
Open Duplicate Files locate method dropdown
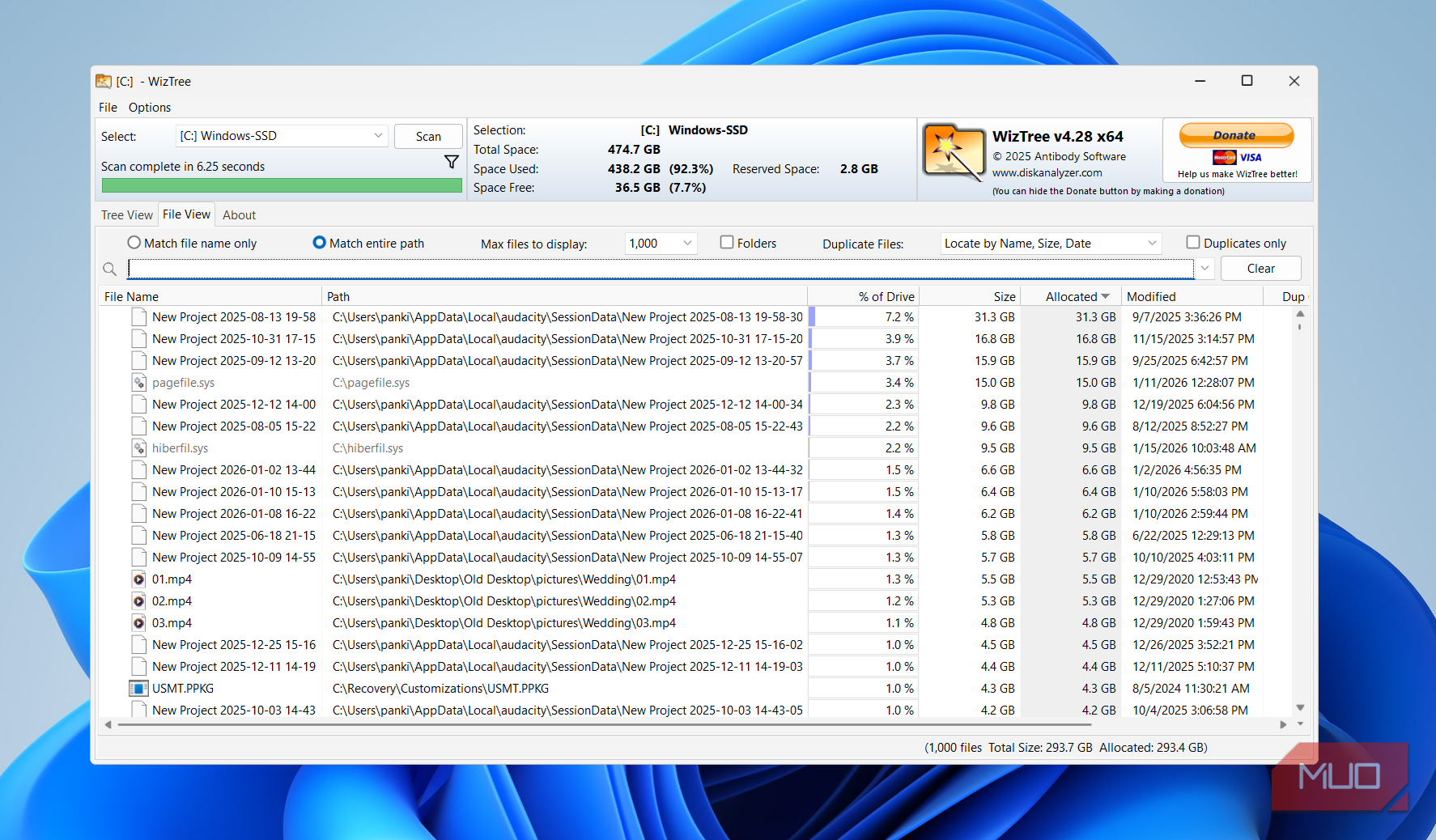pos(1051,244)
